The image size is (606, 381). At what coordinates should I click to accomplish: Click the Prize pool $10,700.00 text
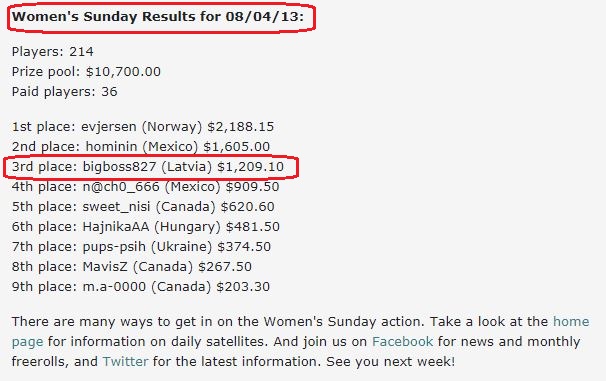[x=86, y=71]
